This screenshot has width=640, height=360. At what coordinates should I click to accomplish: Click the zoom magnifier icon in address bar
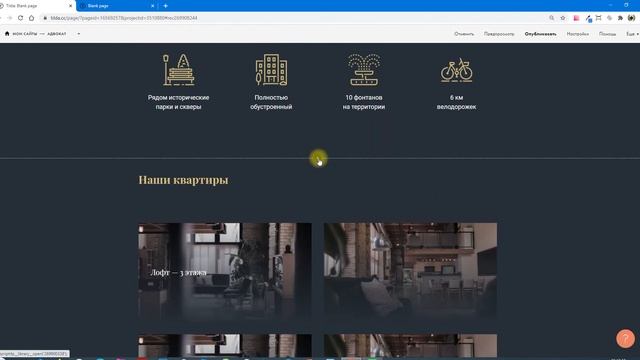point(551,18)
